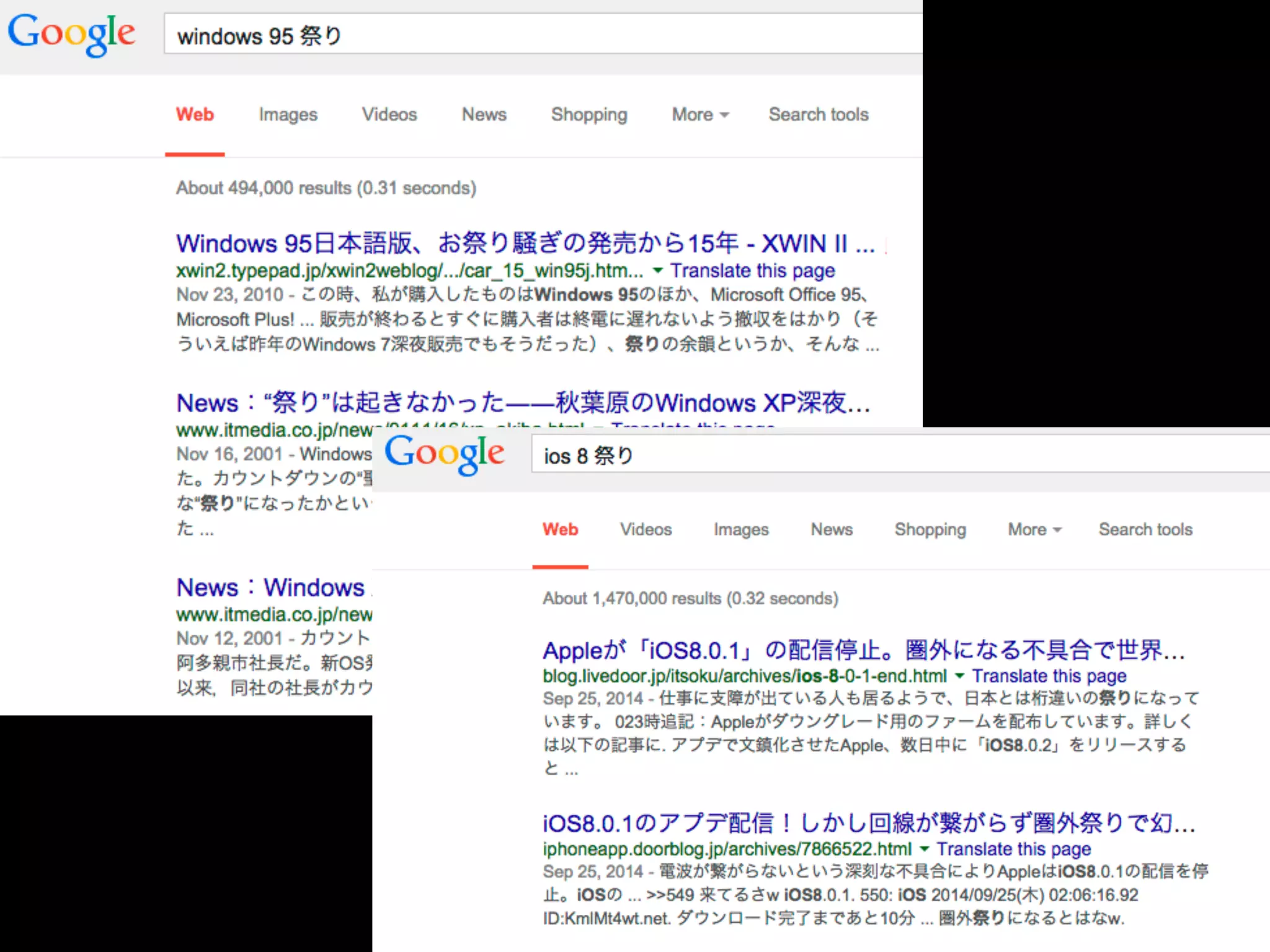Expand the More menu in ios 8 results

1034,530
